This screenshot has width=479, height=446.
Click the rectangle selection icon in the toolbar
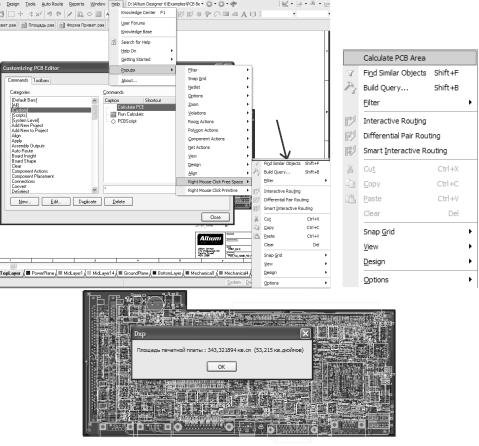pyautogui.click(x=11, y=14)
